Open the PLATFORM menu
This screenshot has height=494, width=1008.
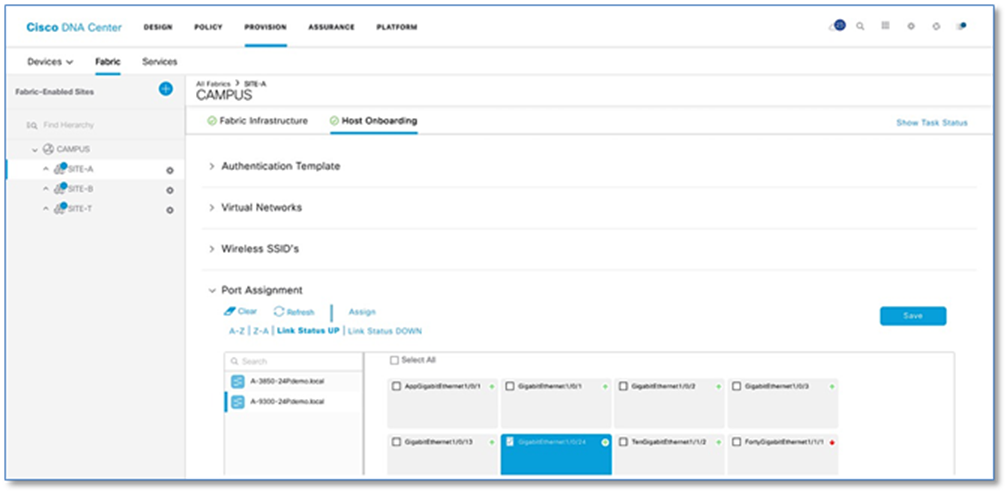(397, 27)
